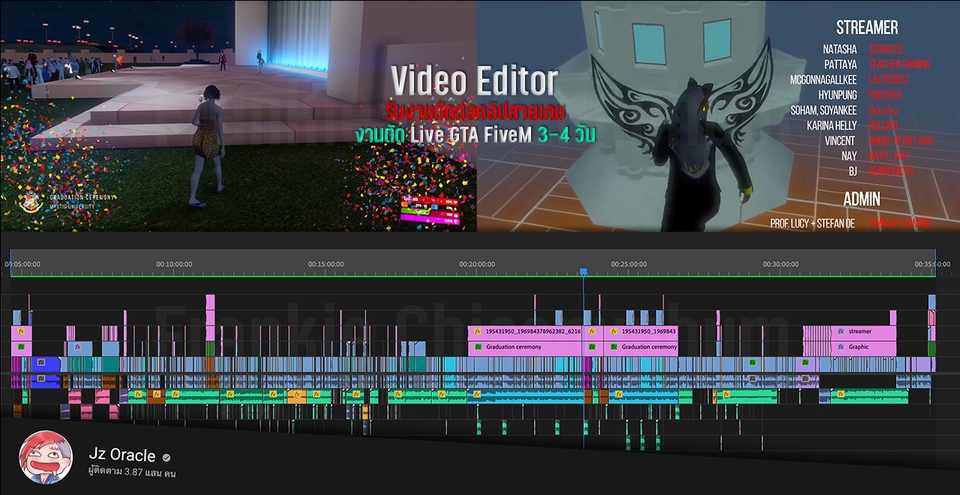Click fx badge on Graduation ceremony clip after playhead
The height and width of the screenshot is (495, 960).
(x=613, y=347)
